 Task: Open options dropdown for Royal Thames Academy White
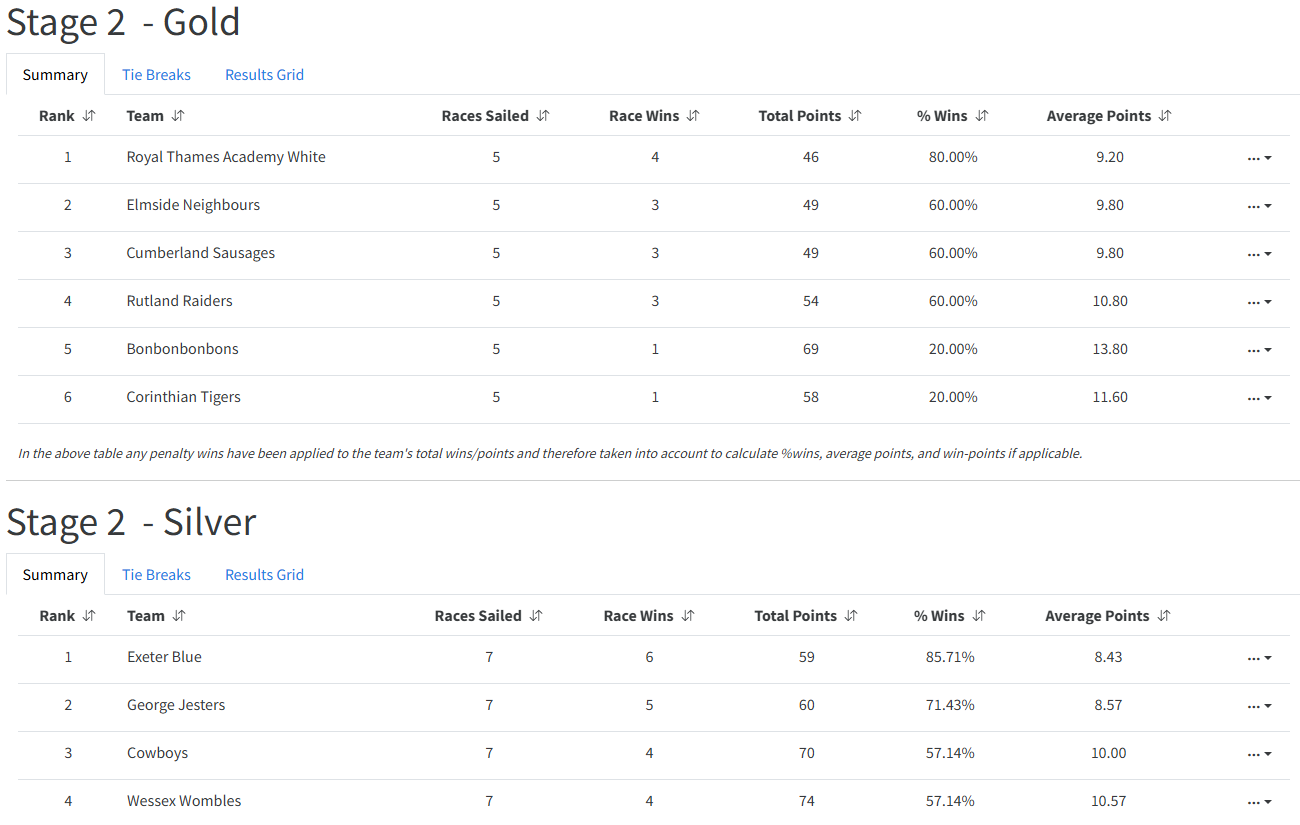coord(1259,158)
